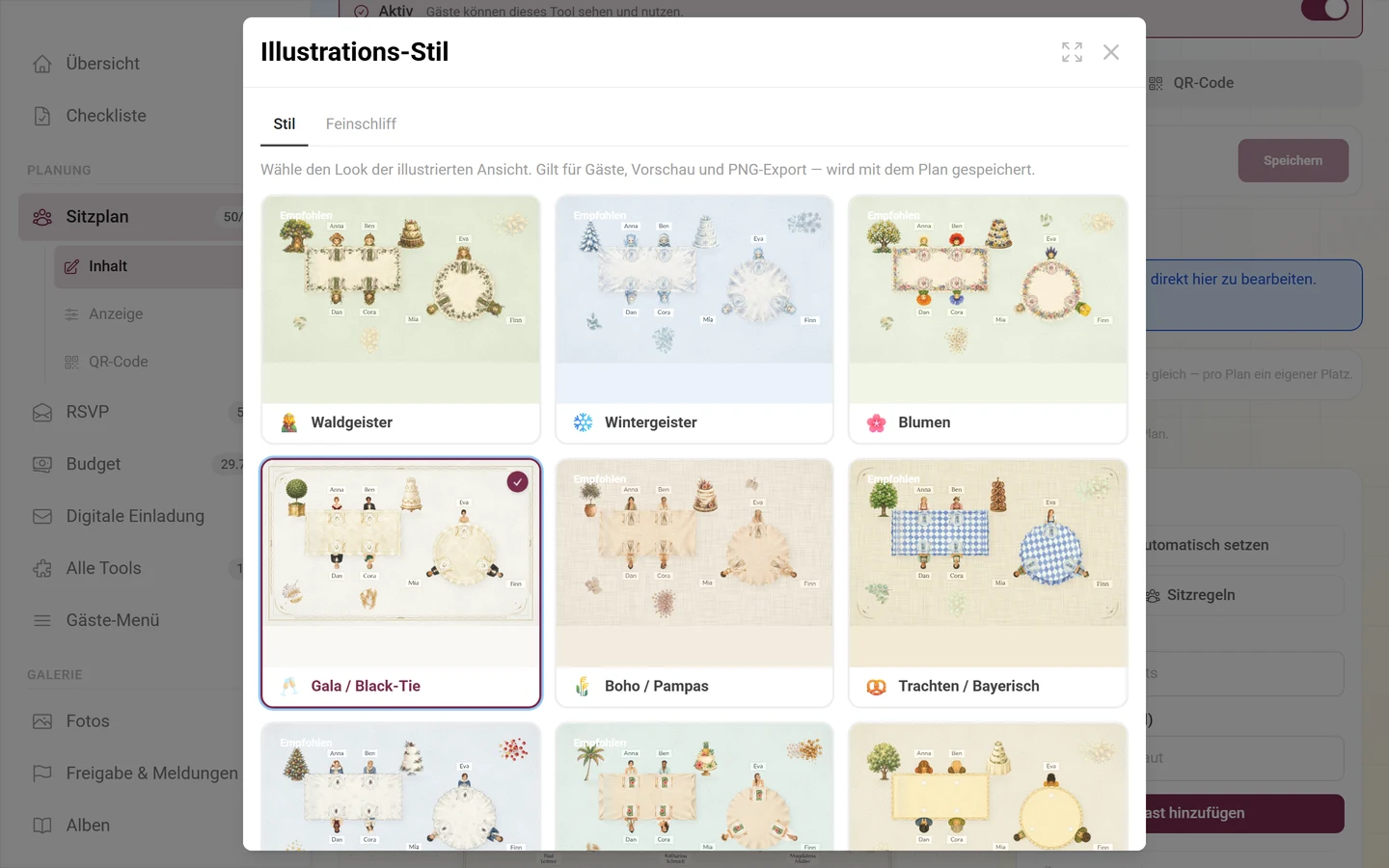Choose the Boho / Pampas style

694,583
